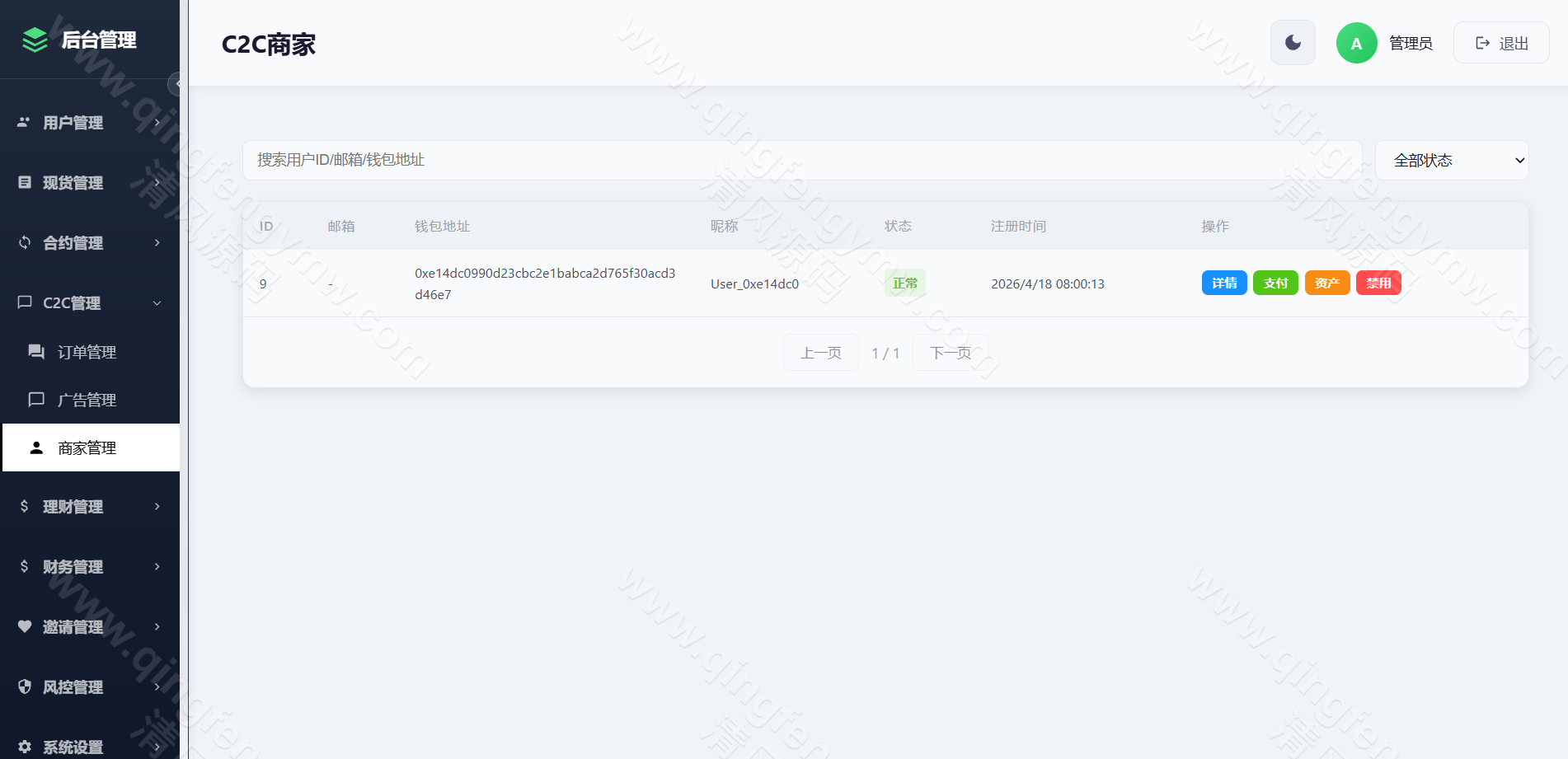
Task: Click the 操作 column header
Action: point(1215,226)
